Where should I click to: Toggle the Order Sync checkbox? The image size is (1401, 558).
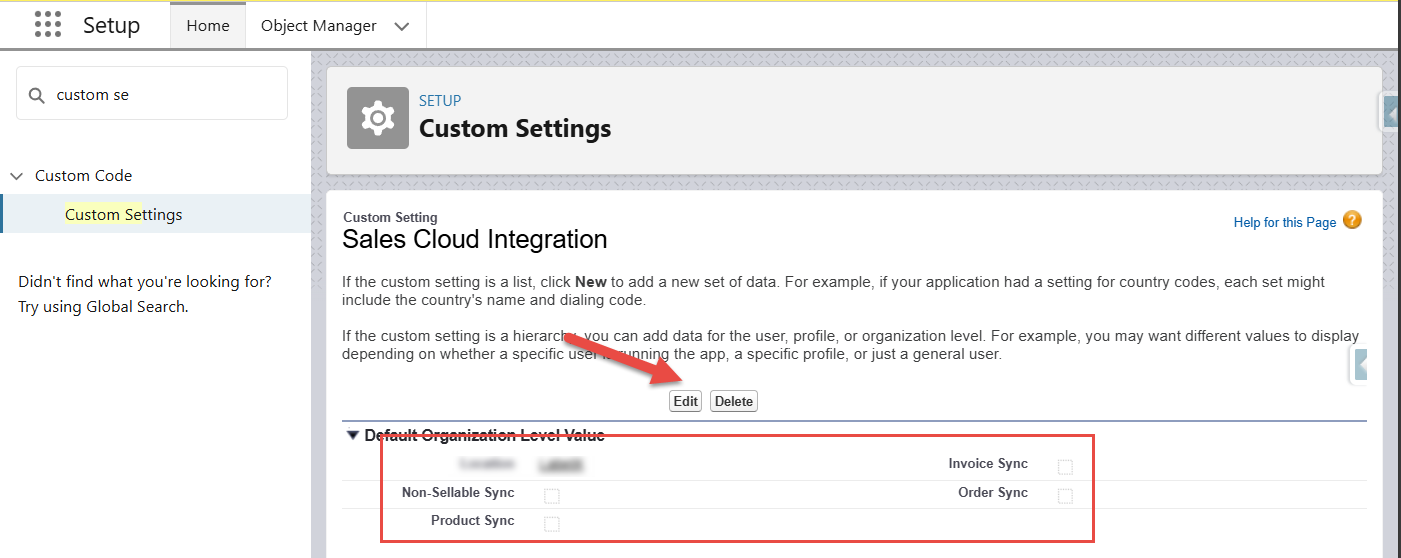[x=1065, y=496]
